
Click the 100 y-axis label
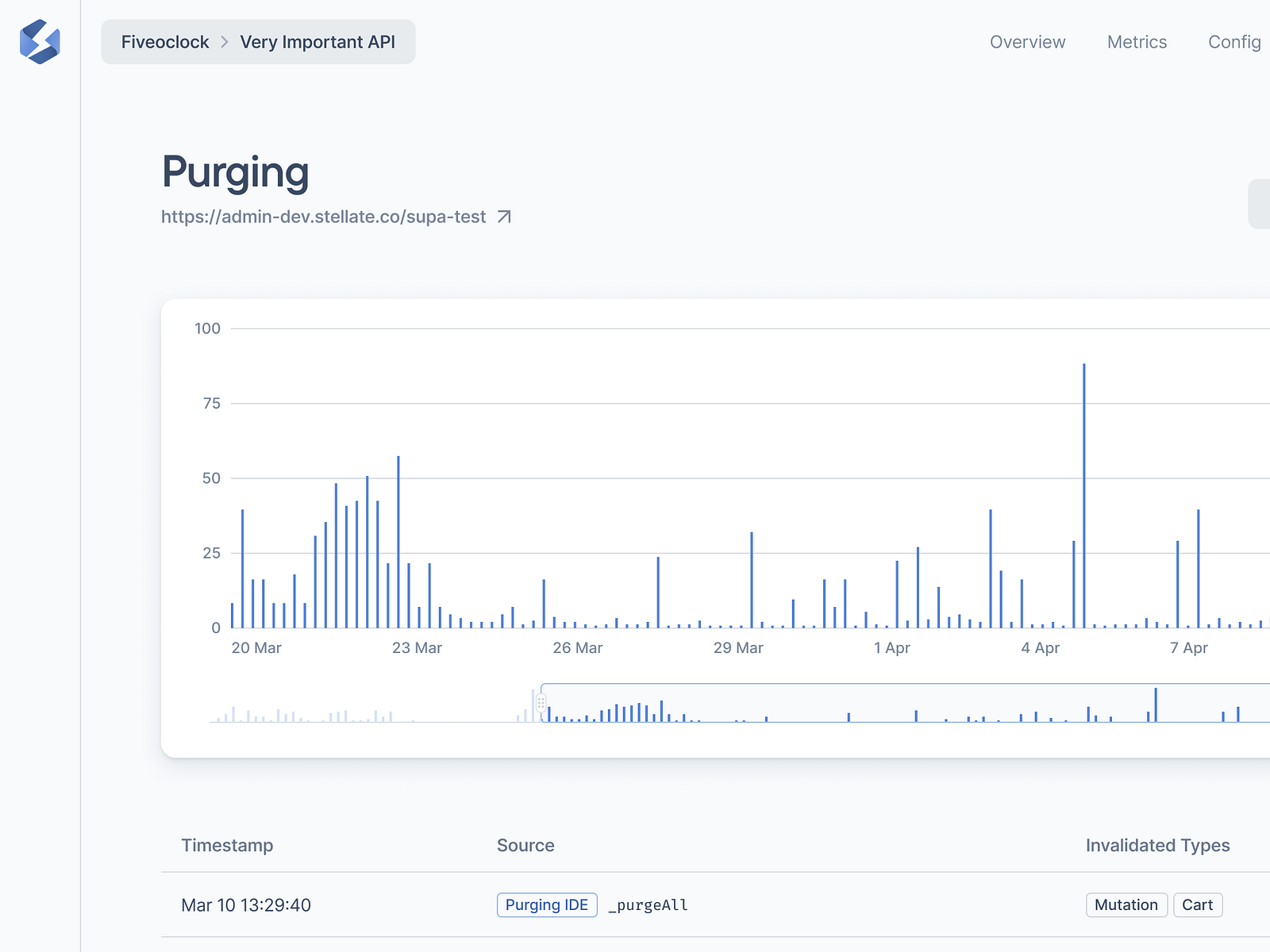coord(208,328)
